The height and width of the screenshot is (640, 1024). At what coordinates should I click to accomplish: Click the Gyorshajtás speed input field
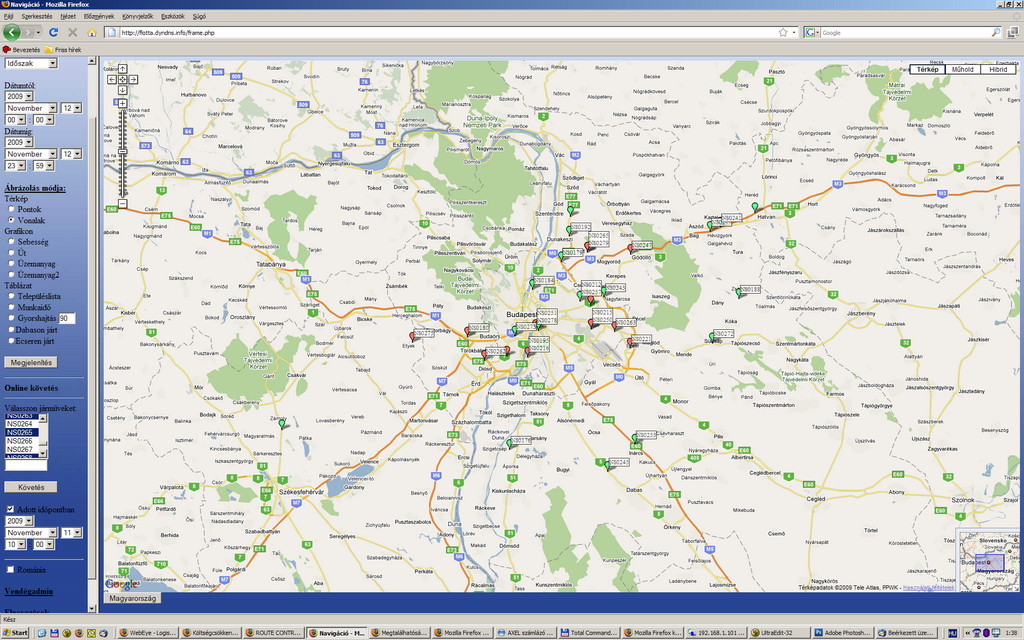tap(68, 318)
